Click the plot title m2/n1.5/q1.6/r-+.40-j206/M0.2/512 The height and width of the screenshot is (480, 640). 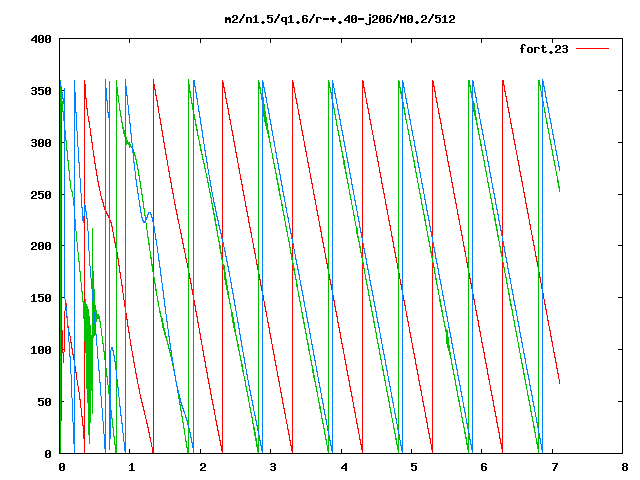[x=340, y=19]
